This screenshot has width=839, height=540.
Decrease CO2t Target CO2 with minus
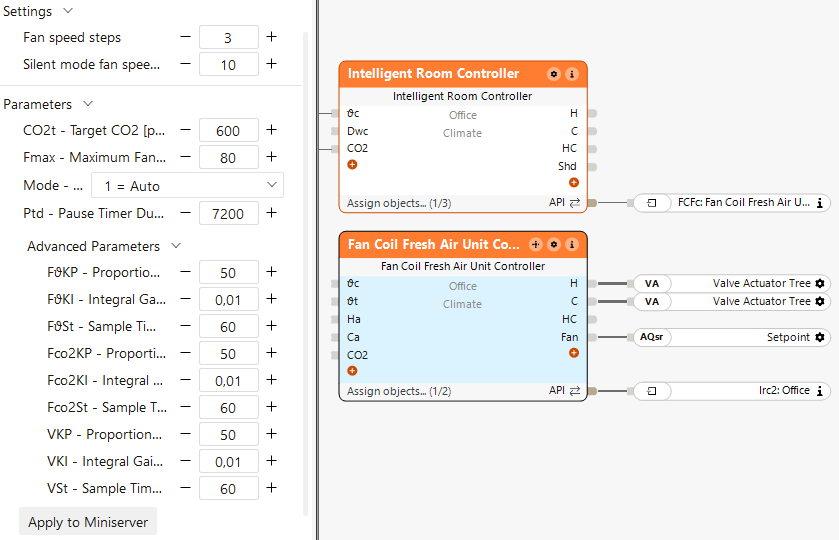coord(185,130)
